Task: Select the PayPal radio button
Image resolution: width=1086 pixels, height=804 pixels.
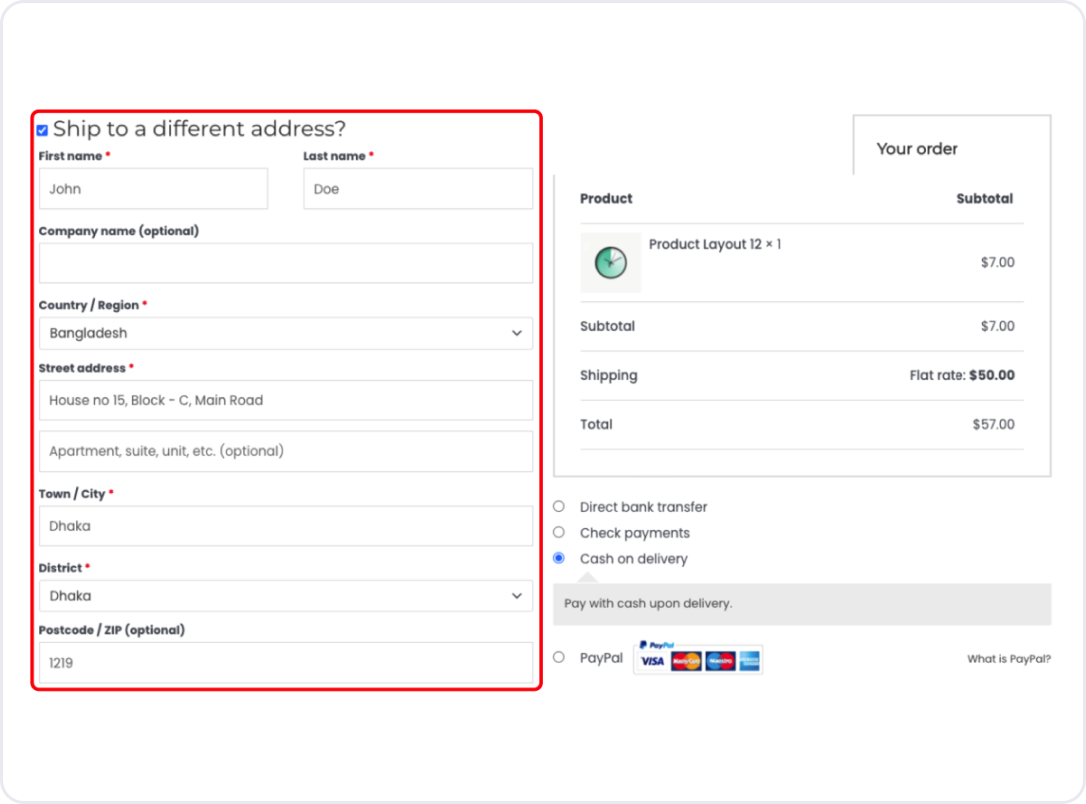Action: (x=559, y=657)
